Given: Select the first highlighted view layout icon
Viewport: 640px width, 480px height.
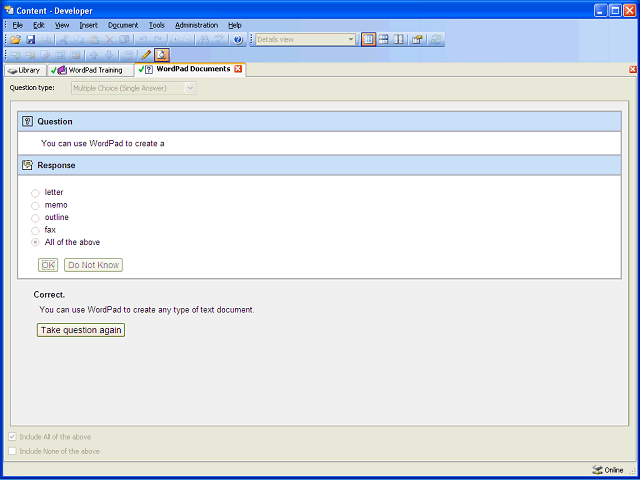Looking at the screenshot, I should [368, 40].
